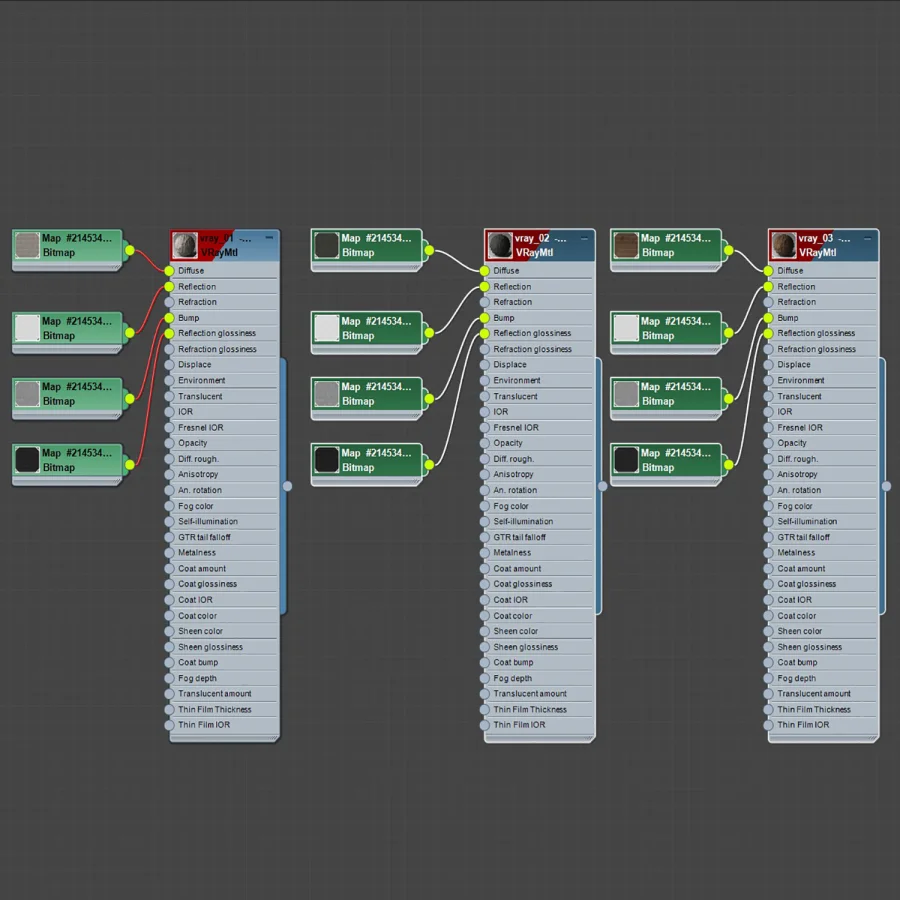This screenshot has height=900, width=900.
Task: Collapse the vray_03 node with minus button
Action: 868,238
